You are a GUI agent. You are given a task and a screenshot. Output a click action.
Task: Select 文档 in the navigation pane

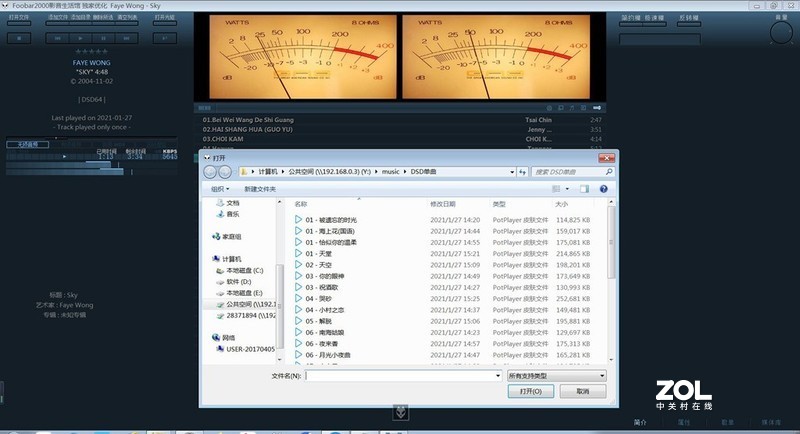[x=227, y=203]
